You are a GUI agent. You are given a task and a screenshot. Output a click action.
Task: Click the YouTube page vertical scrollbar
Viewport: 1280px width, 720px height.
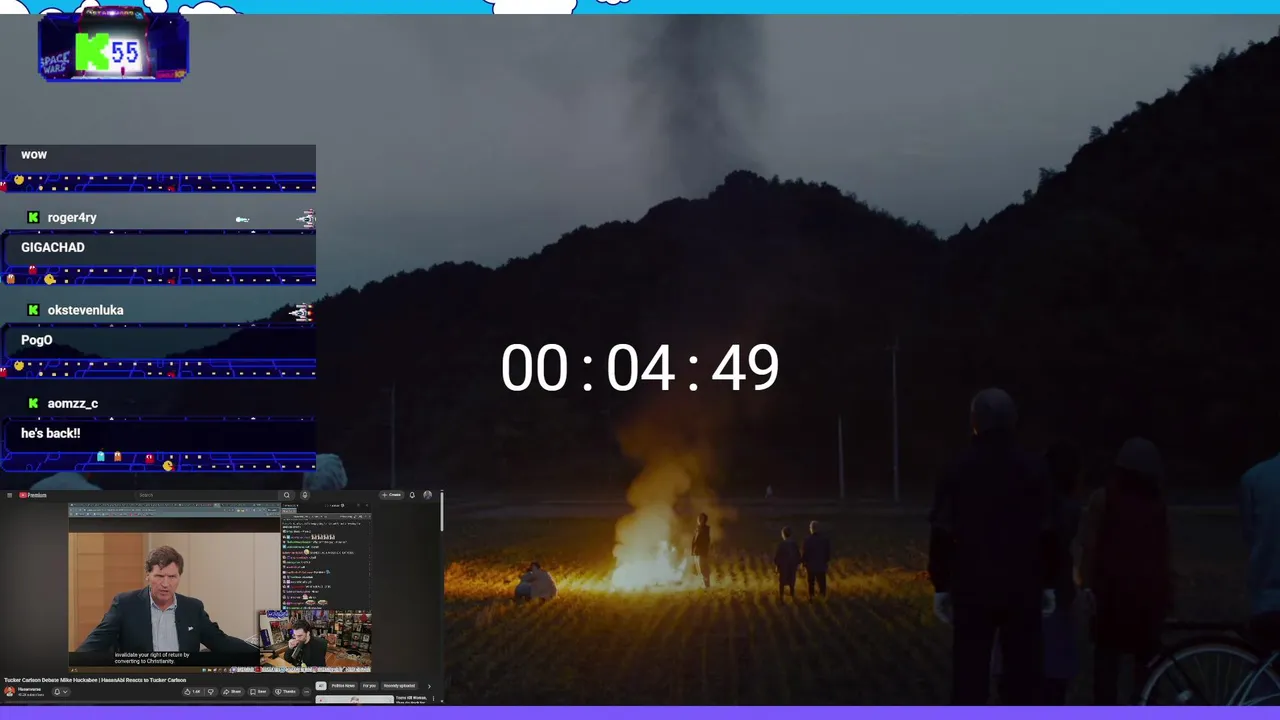(x=441, y=510)
